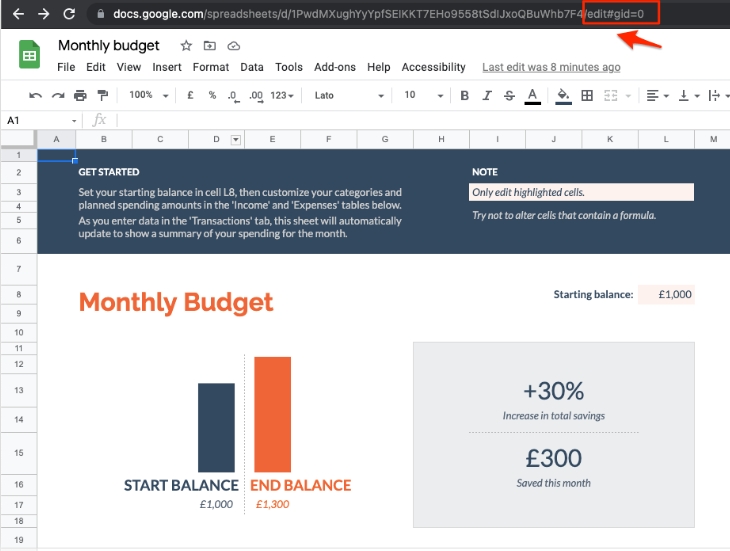Toggle strikethrough formatting

(x=509, y=95)
